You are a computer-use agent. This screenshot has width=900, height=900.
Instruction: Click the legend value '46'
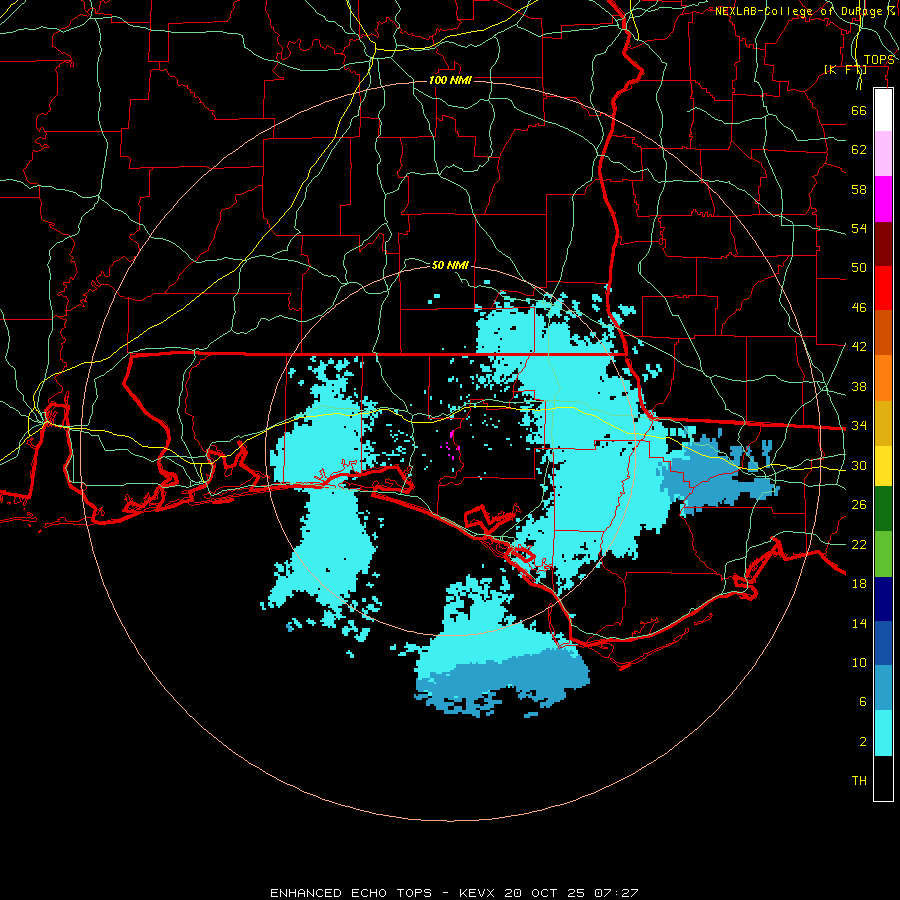(x=859, y=308)
